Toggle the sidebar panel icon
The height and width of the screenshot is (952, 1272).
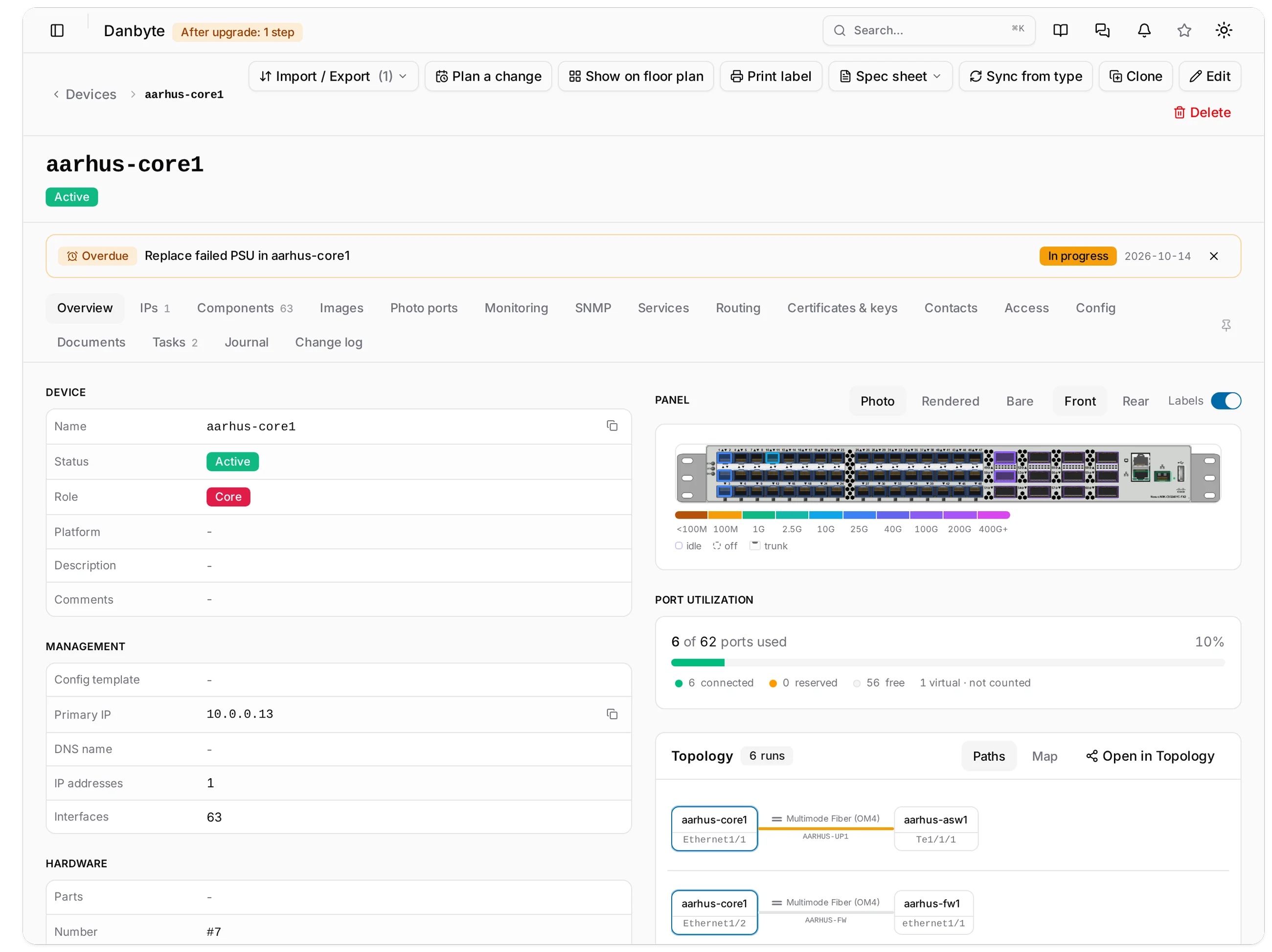click(57, 30)
